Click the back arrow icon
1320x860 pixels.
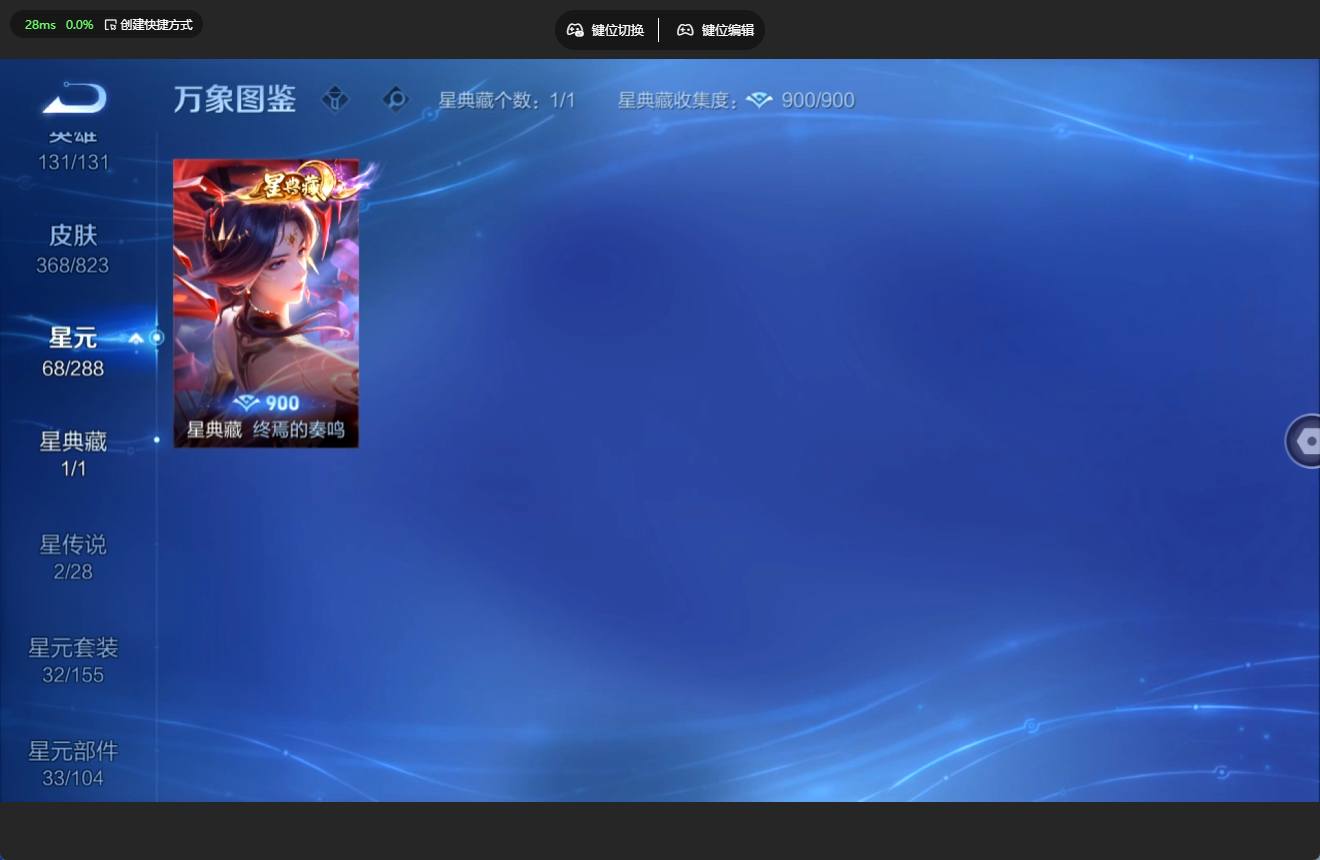pyautogui.click(x=74, y=99)
